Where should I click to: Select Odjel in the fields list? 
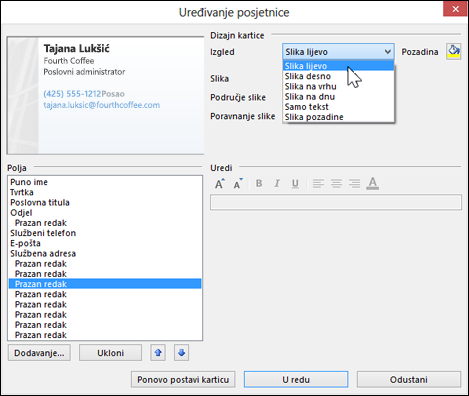pos(105,213)
